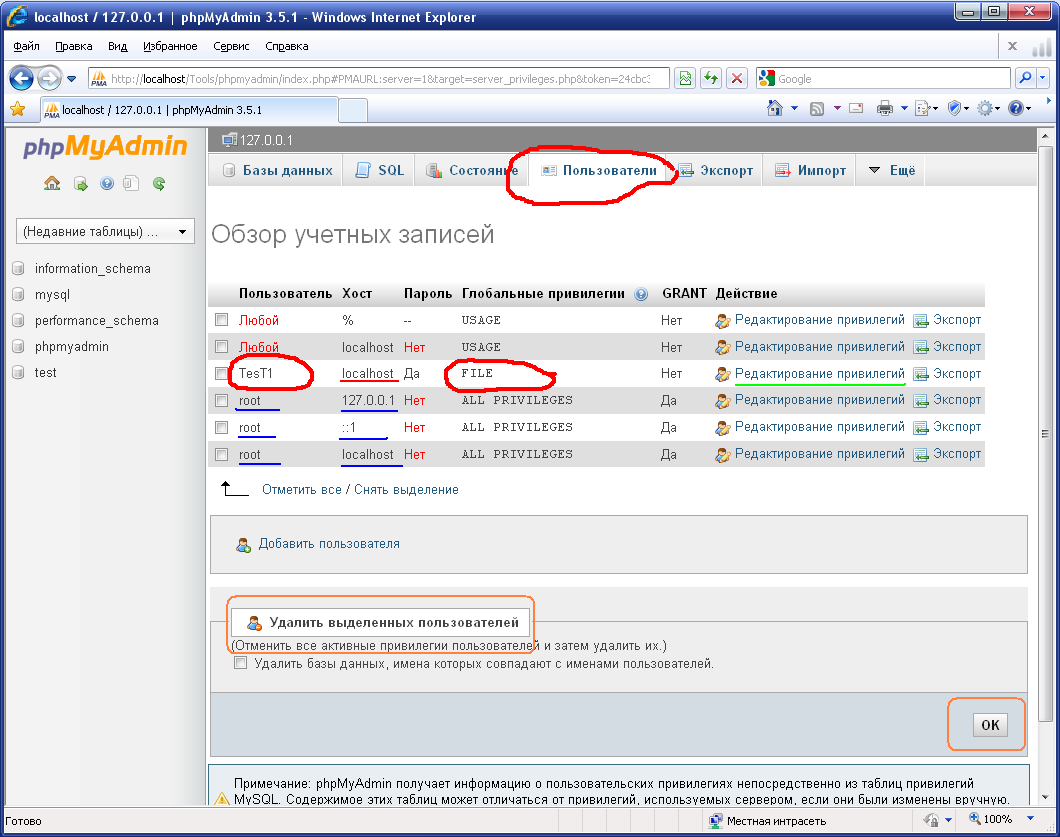Click the information_schema database icon
Image resolution: width=1060 pixels, height=837 pixels.
point(19,269)
